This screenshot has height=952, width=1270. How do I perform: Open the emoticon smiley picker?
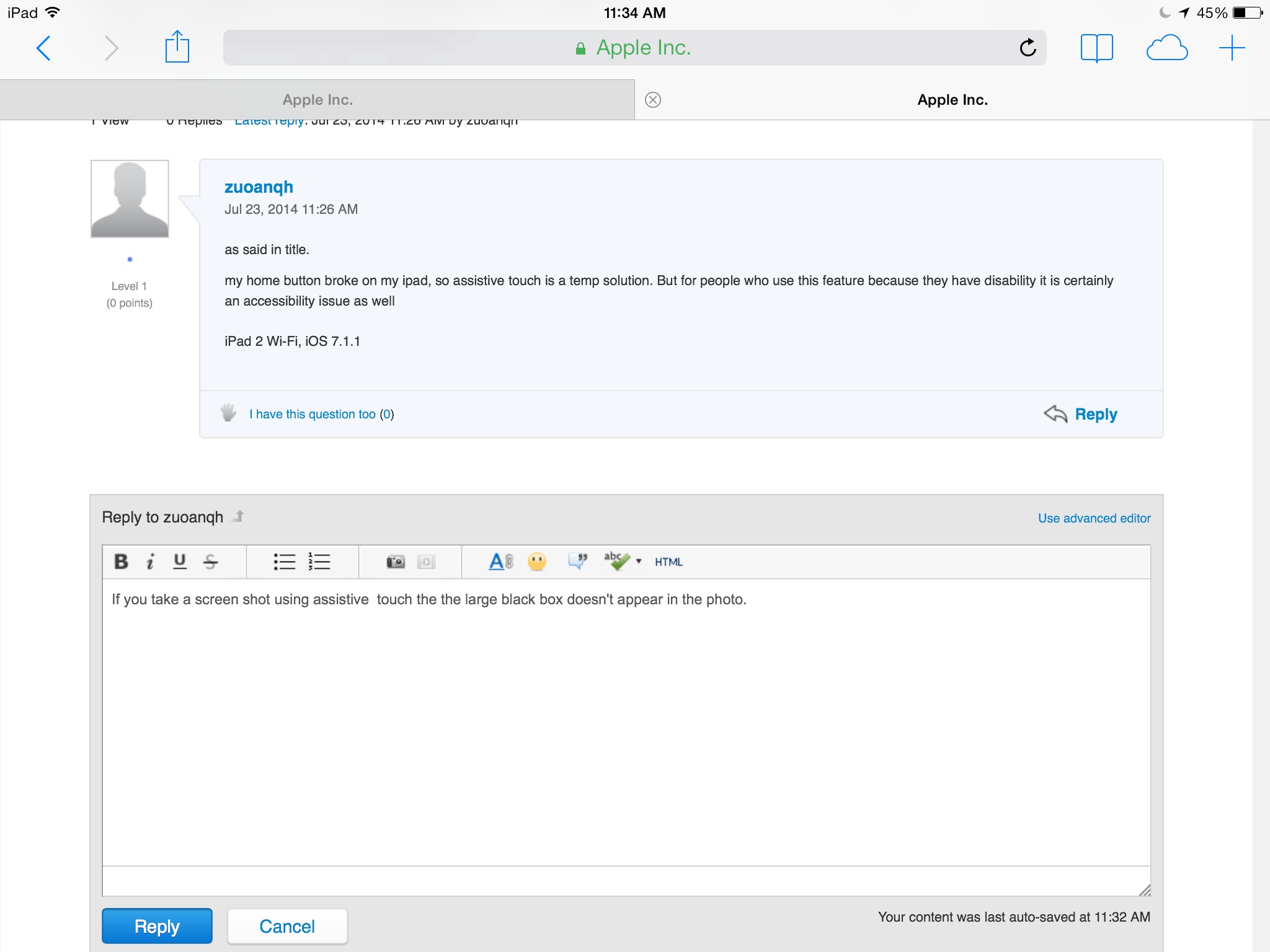[x=537, y=562]
